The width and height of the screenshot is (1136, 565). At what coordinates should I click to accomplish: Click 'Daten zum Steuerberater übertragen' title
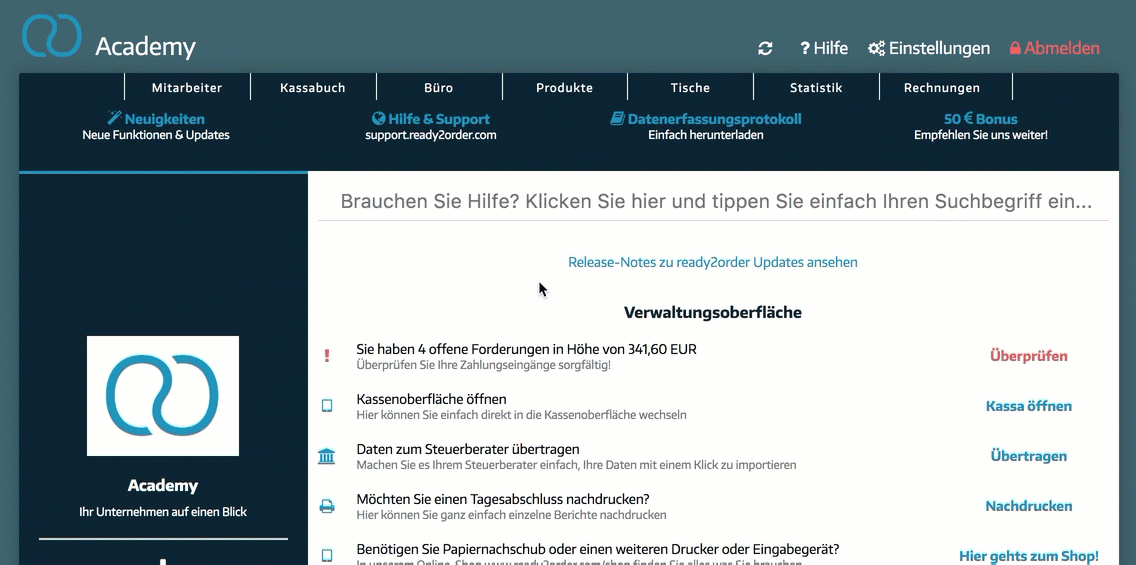tap(468, 449)
